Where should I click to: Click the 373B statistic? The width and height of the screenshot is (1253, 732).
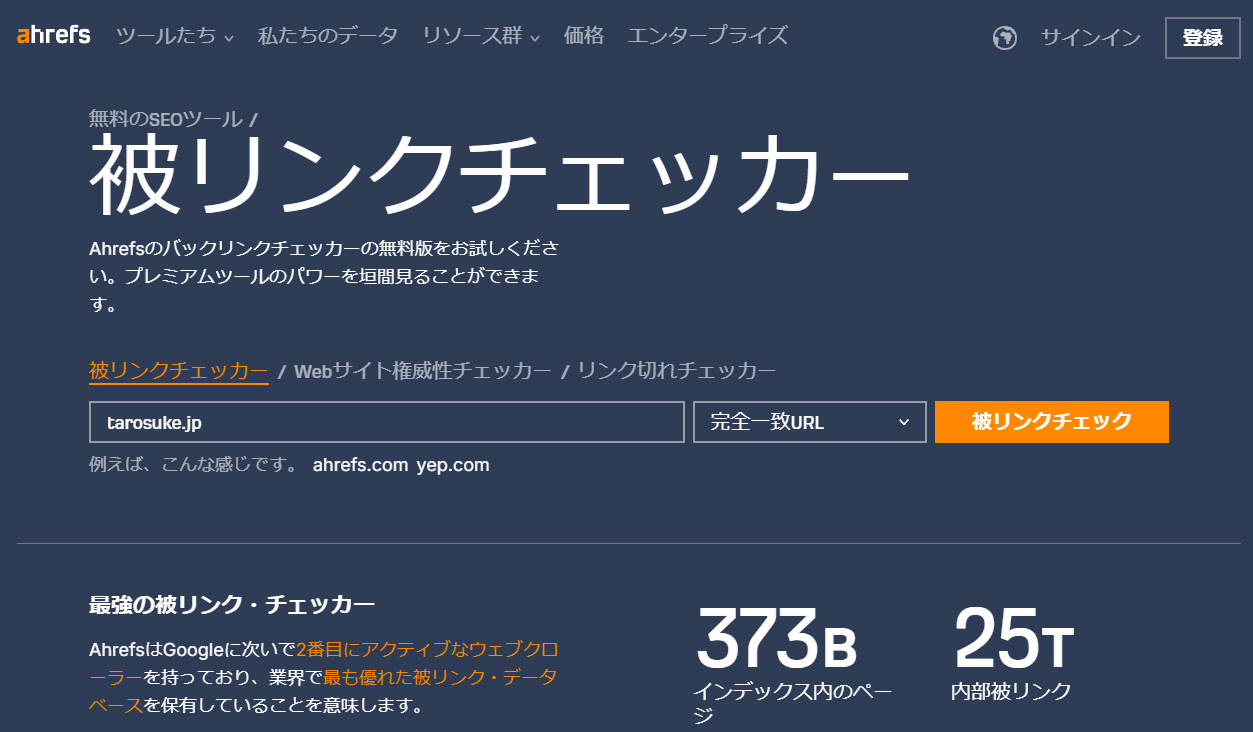[x=777, y=639]
